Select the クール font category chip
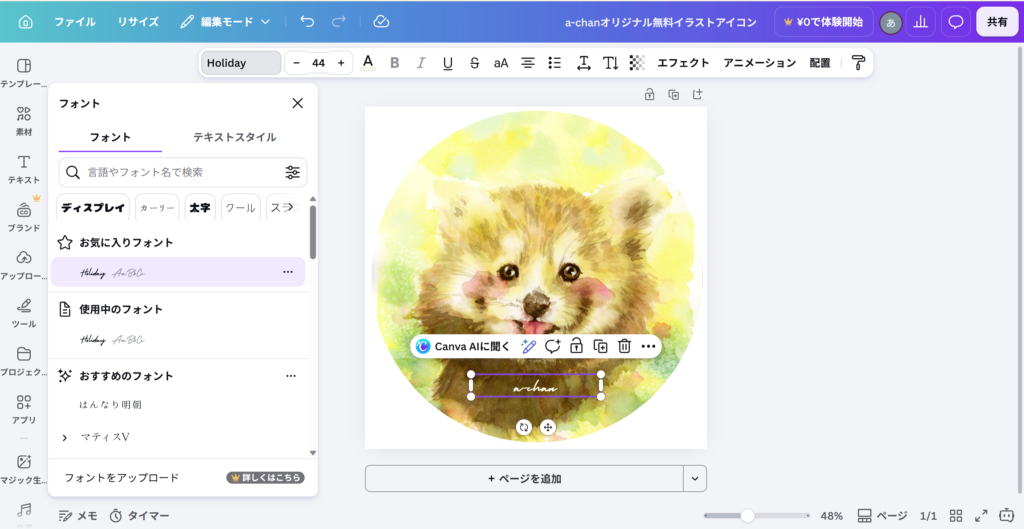This screenshot has height=529, width=1024. pyautogui.click(x=240, y=208)
